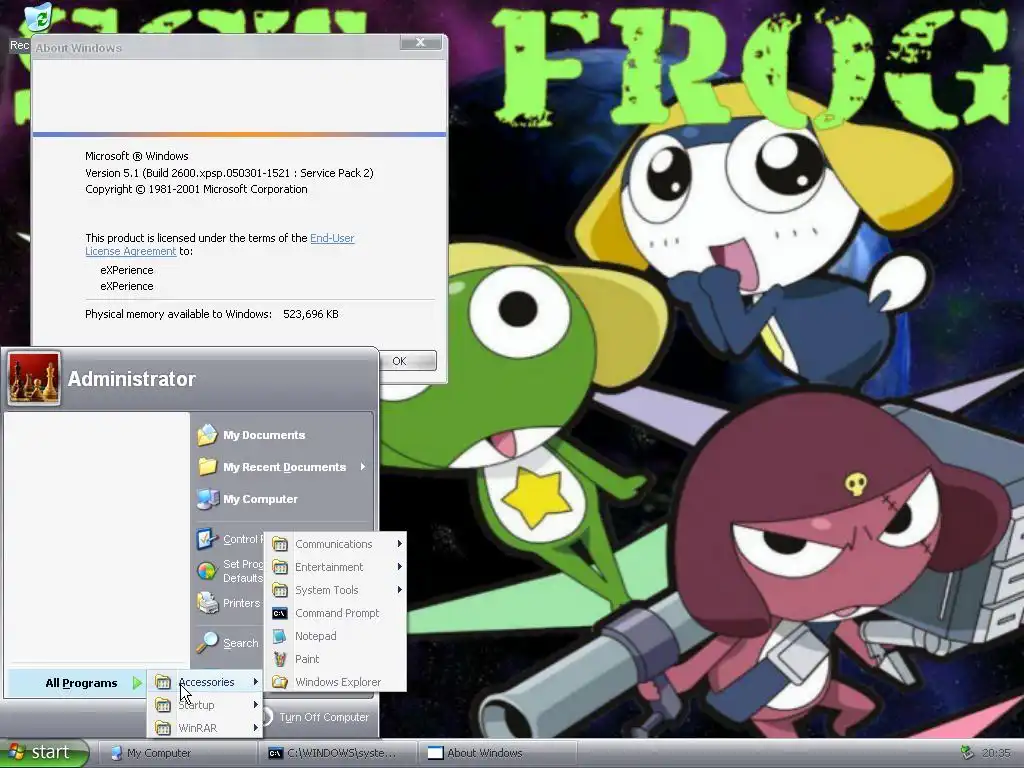
Task: Switch to My Computer taskbar button
Action: coord(178,753)
